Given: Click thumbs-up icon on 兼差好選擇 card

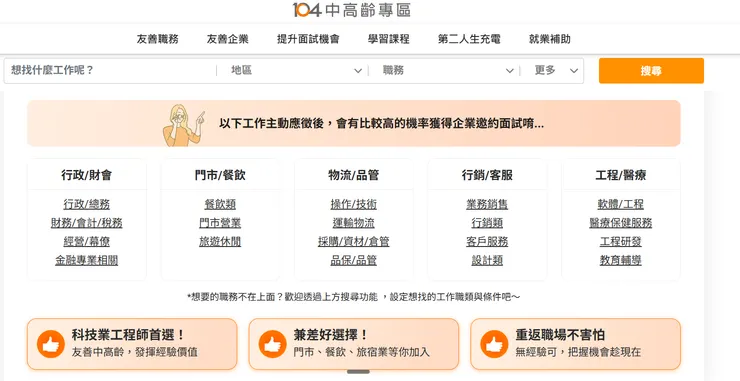Looking at the screenshot, I should 272,344.
